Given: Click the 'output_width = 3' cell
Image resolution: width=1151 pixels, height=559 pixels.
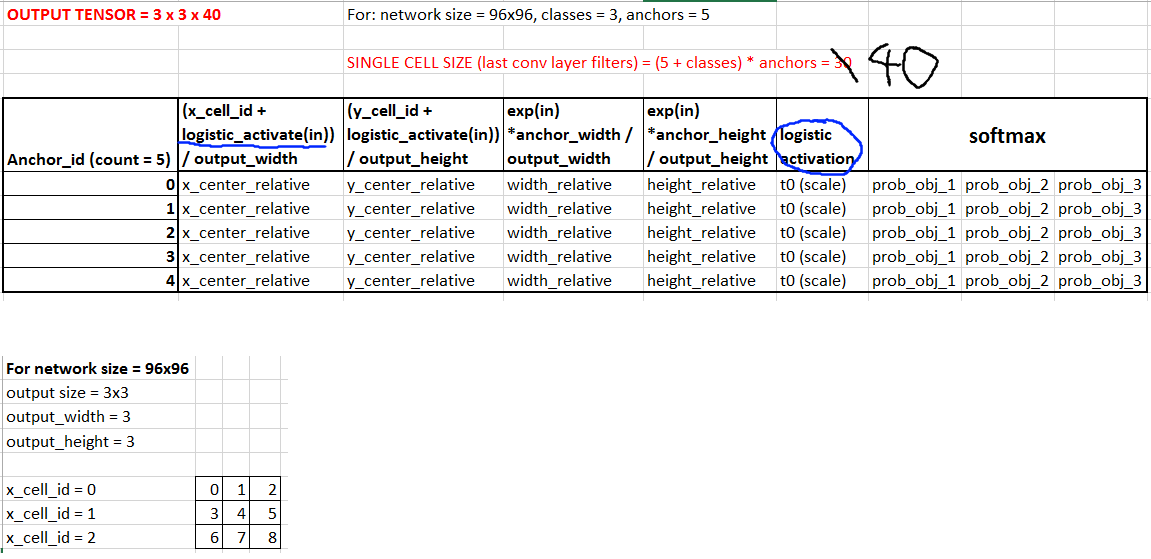Looking at the screenshot, I should [99, 417].
